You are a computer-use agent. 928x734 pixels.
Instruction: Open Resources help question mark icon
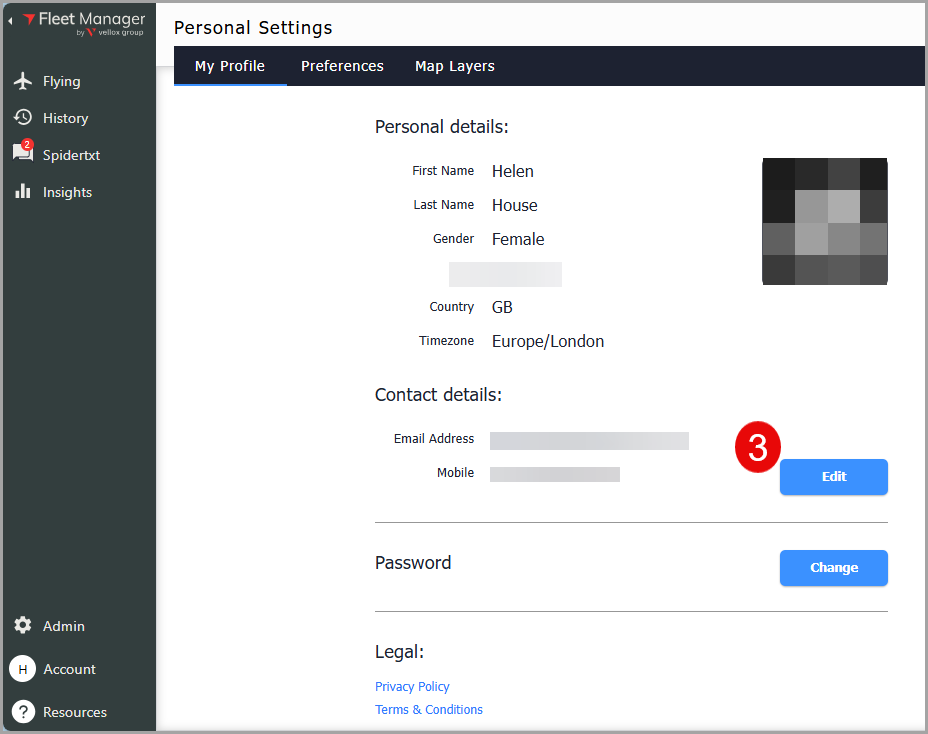tap(22, 712)
